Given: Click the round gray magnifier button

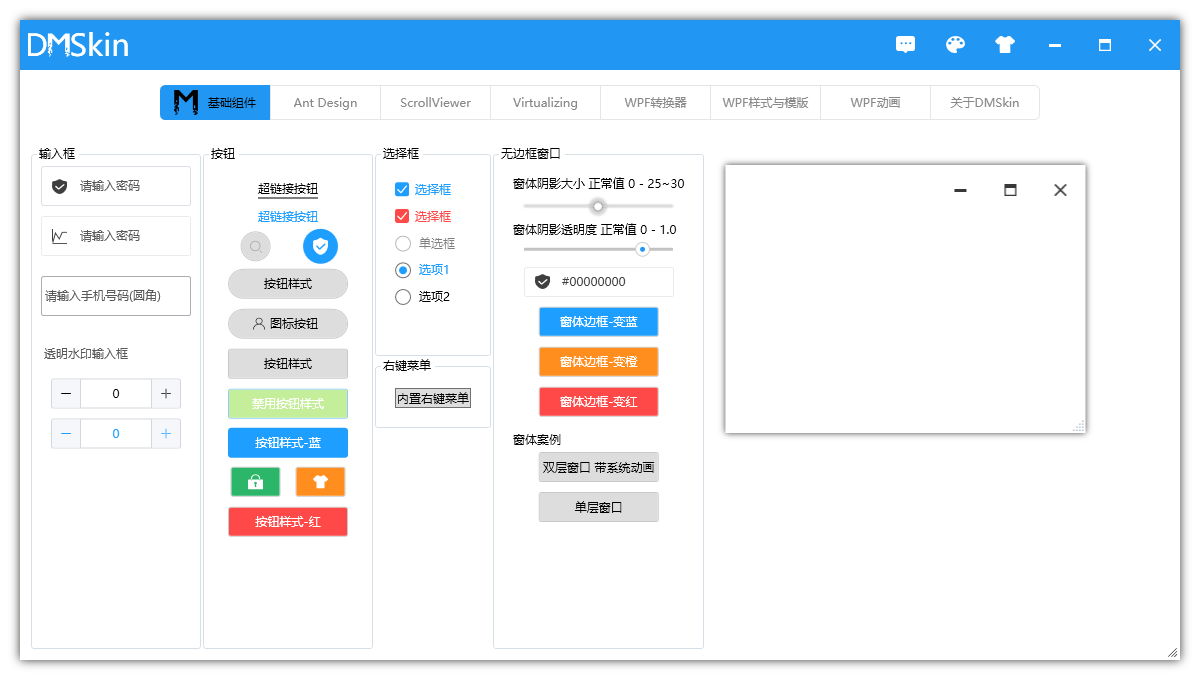Looking at the screenshot, I should [x=255, y=246].
